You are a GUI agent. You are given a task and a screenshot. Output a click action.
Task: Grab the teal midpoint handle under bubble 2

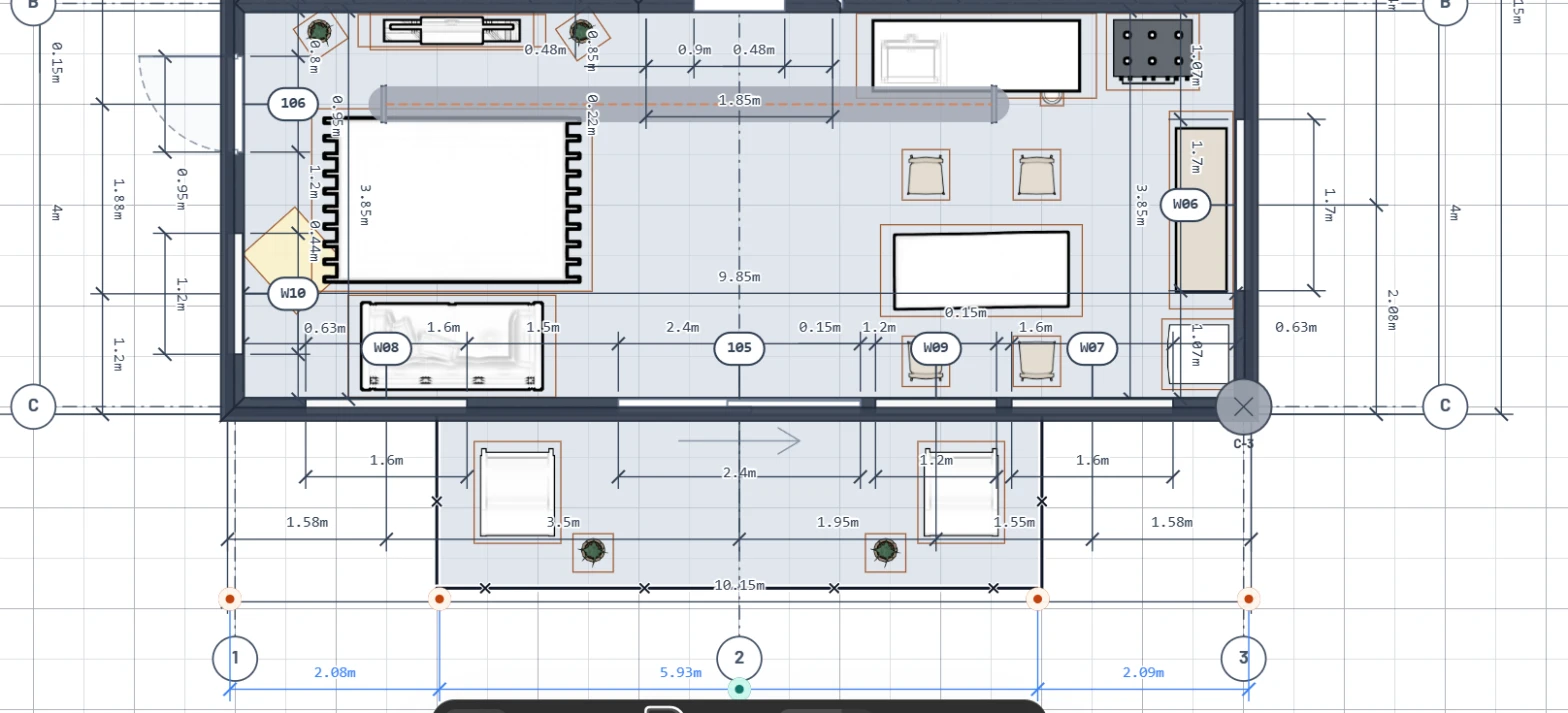coord(739,688)
